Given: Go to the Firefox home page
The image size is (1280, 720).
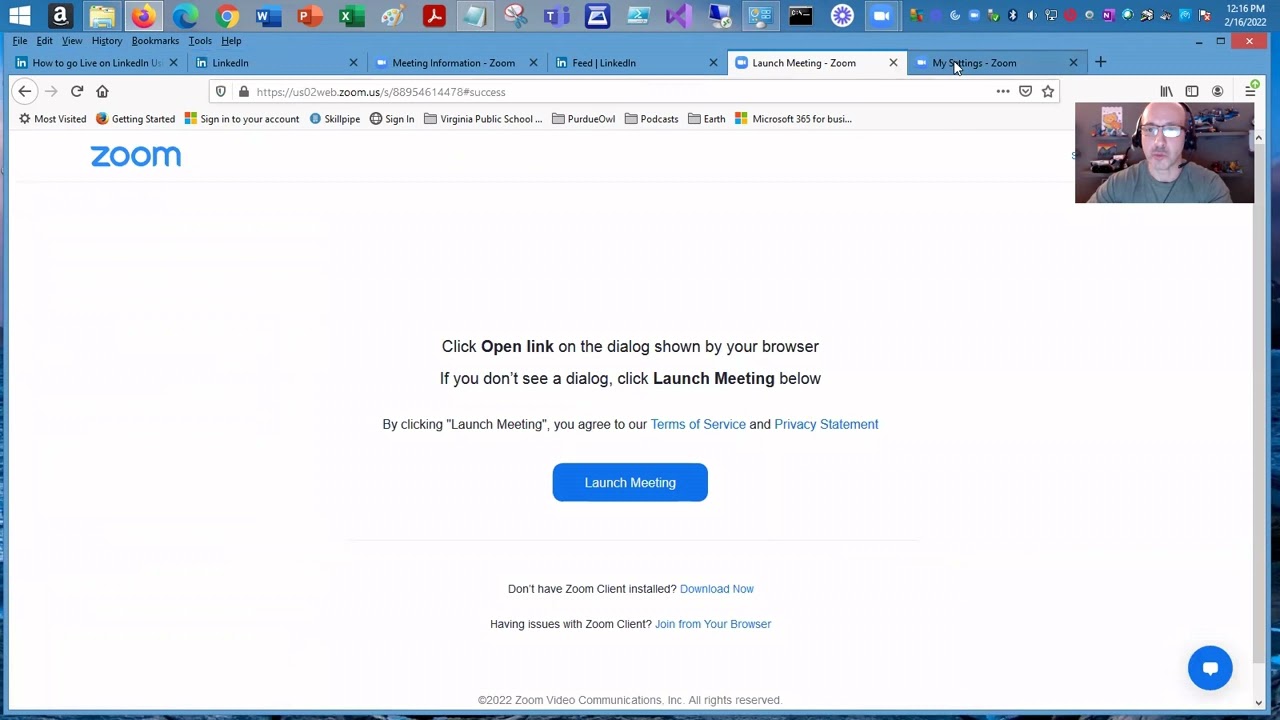Looking at the screenshot, I should [x=102, y=91].
